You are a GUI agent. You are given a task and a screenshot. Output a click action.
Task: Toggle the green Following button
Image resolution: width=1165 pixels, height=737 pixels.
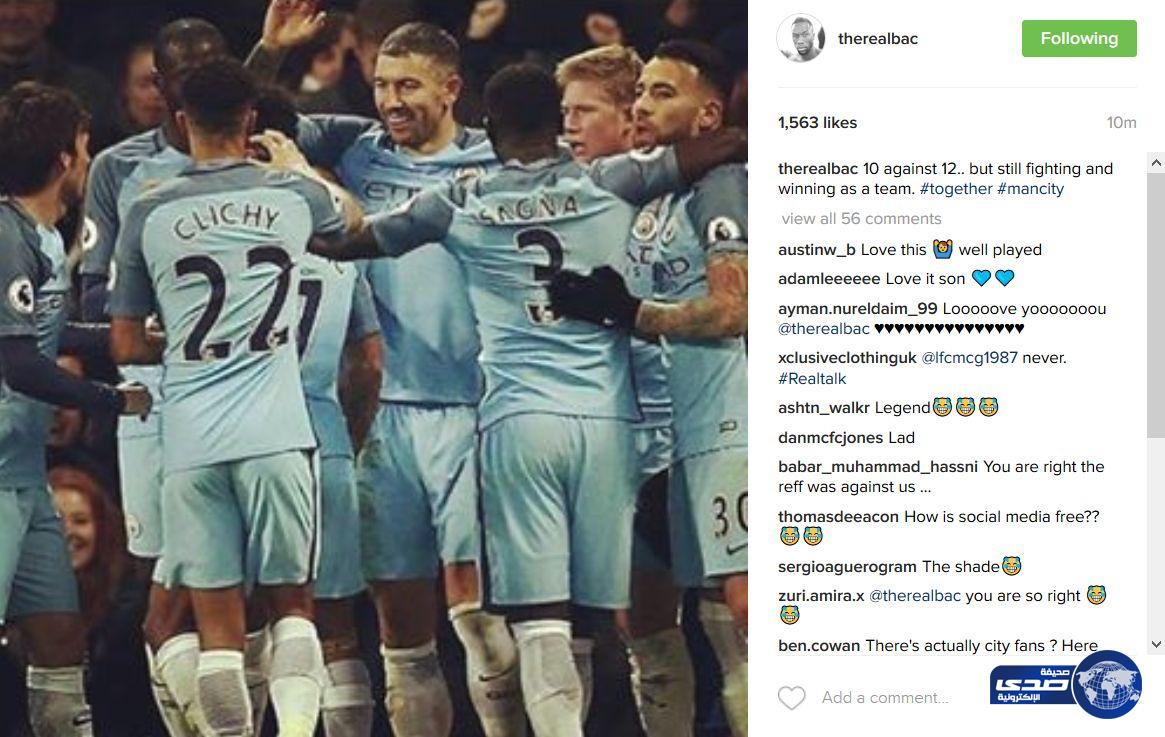point(1079,39)
